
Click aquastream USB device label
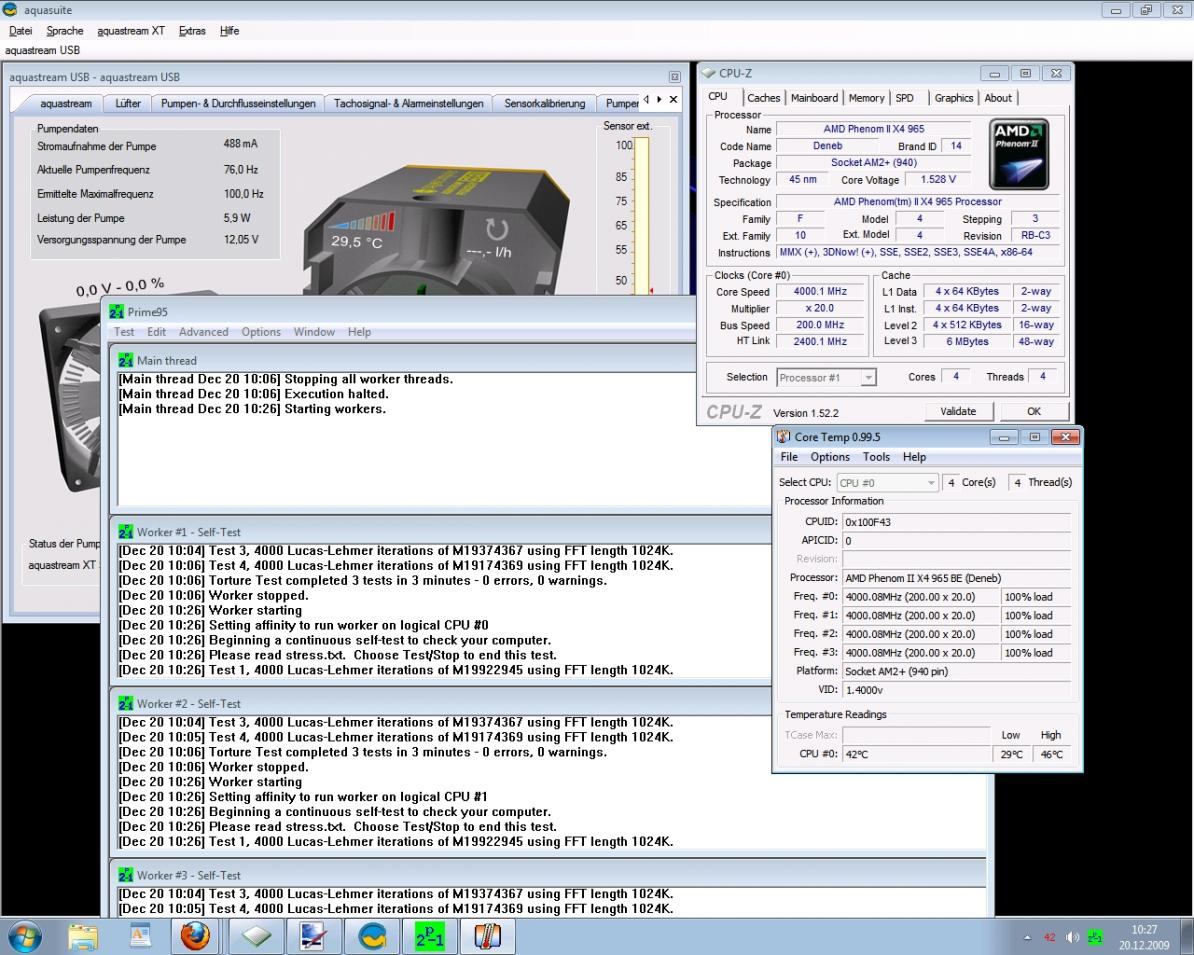click(43, 50)
